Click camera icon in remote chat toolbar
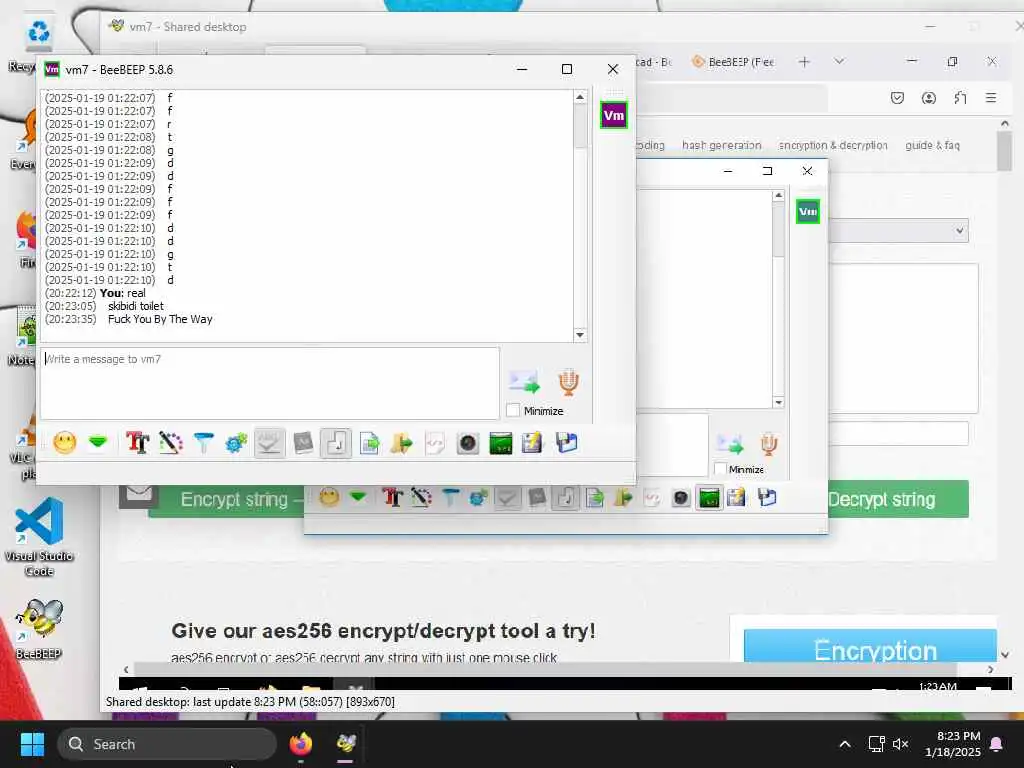This screenshot has height=768, width=1024. click(680, 498)
